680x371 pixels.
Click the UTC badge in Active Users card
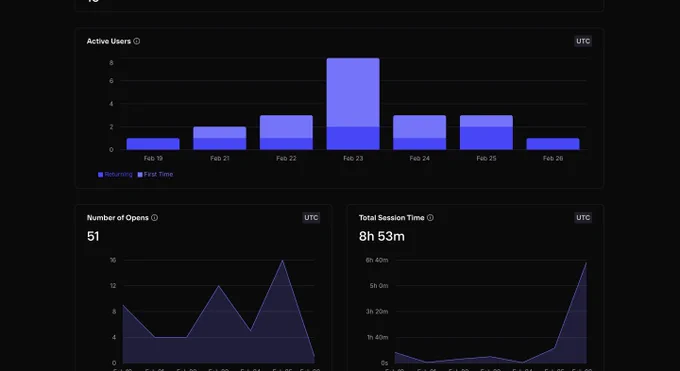583,41
